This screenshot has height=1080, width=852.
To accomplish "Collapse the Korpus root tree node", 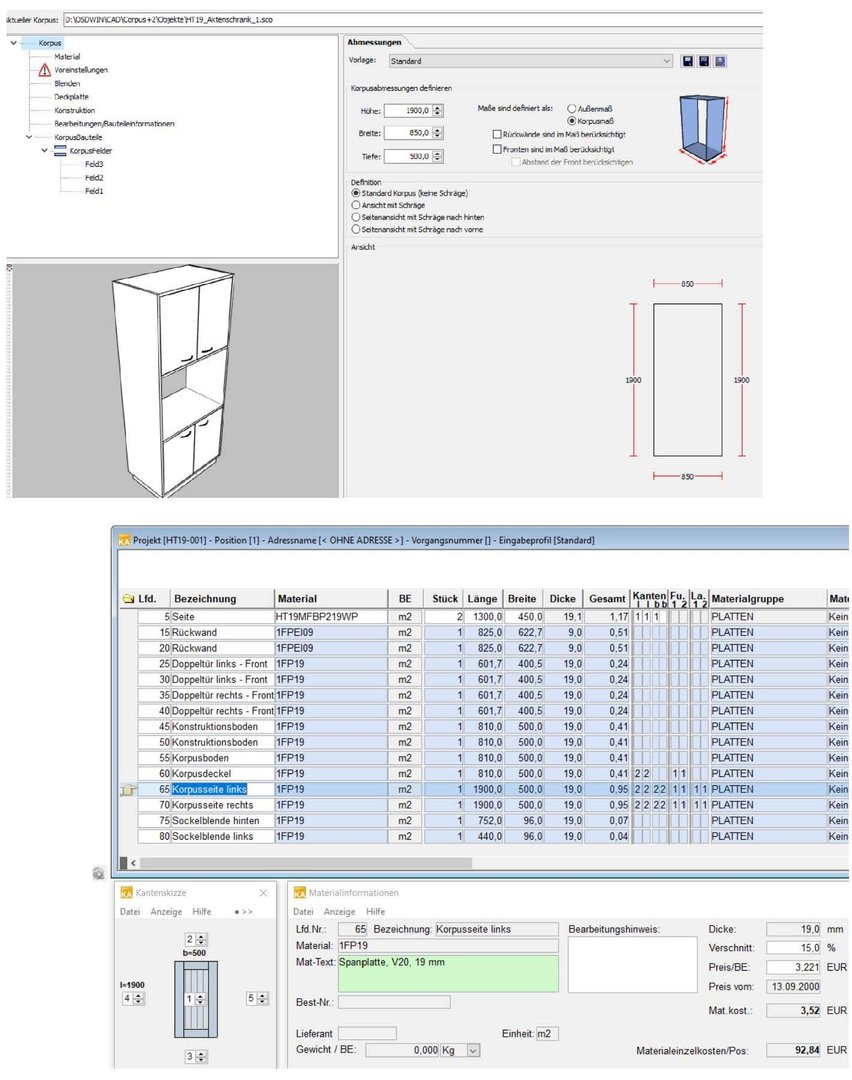I will pyautogui.click(x=13, y=43).
